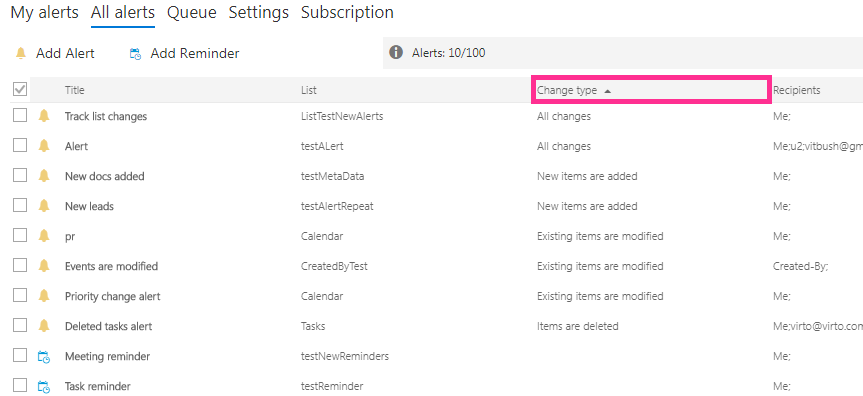Open the alert titled Alert
This screenshot has height=396, width=863.
tap(77, 146)
